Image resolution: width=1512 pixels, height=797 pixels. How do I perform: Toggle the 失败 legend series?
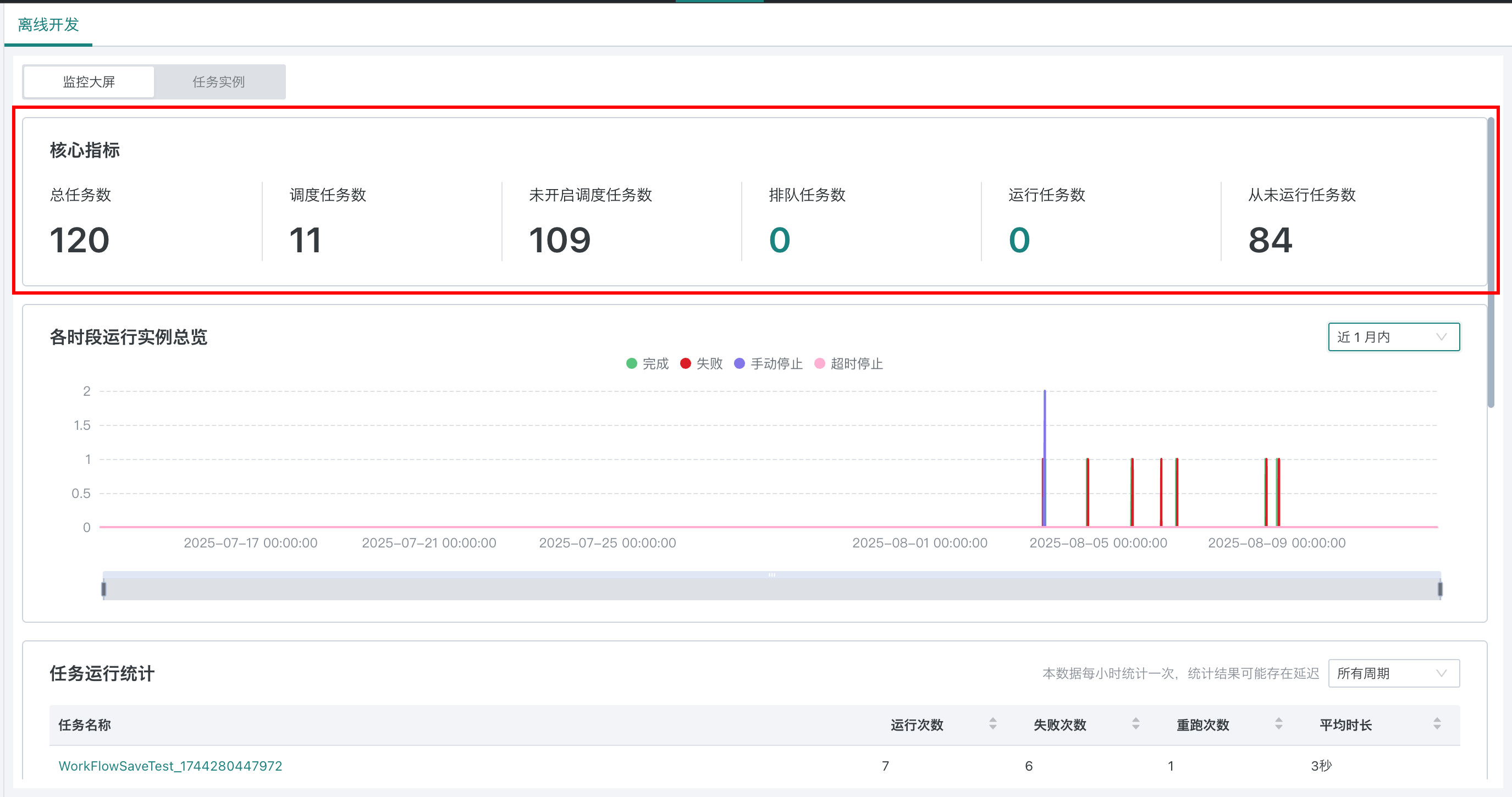pyautogui.click(x=702, y=364)
